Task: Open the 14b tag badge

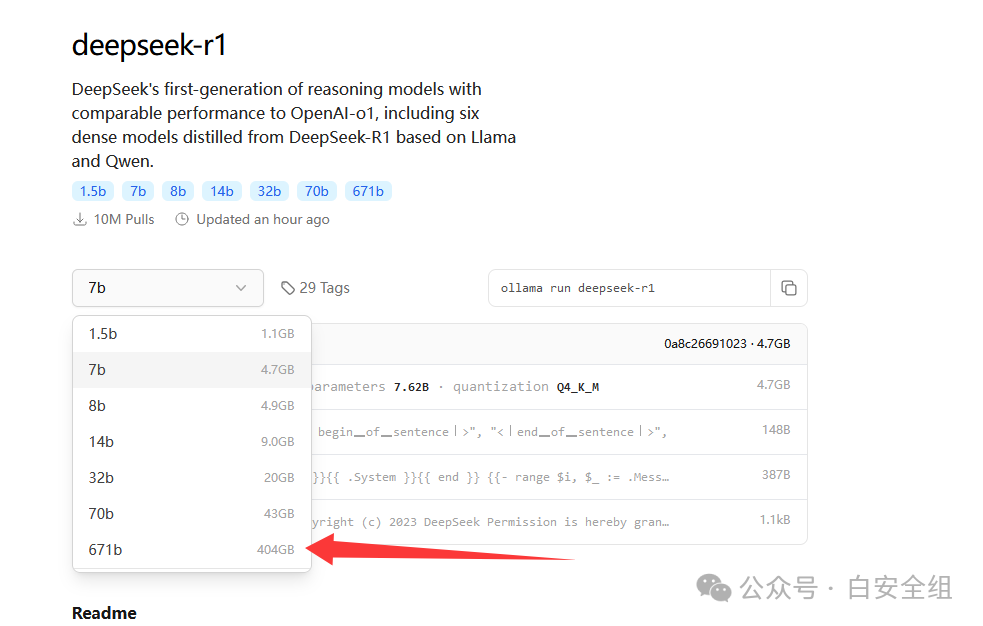Action: tap(221, 191)
